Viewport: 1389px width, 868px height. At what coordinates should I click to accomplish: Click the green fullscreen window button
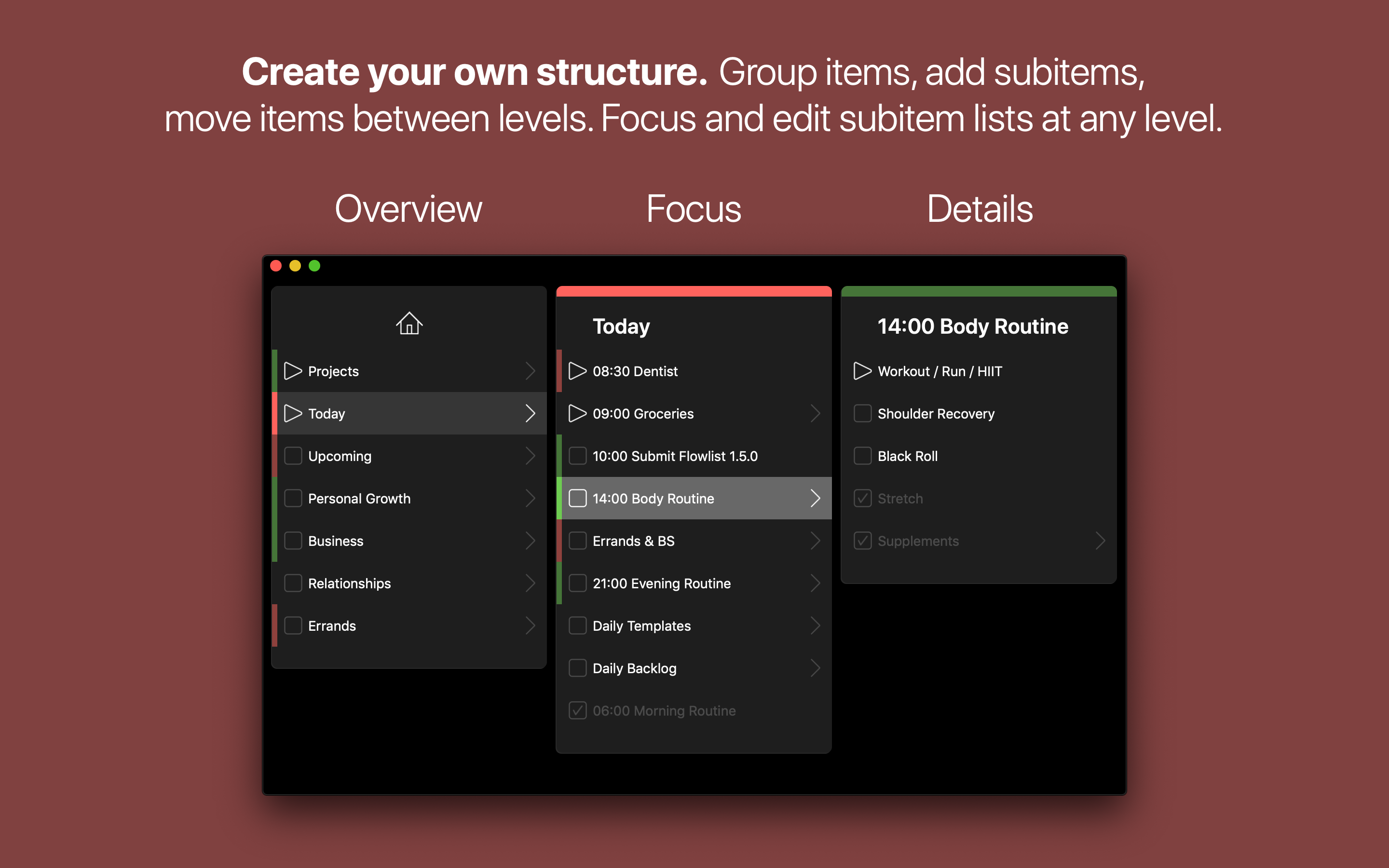[314, 266]
